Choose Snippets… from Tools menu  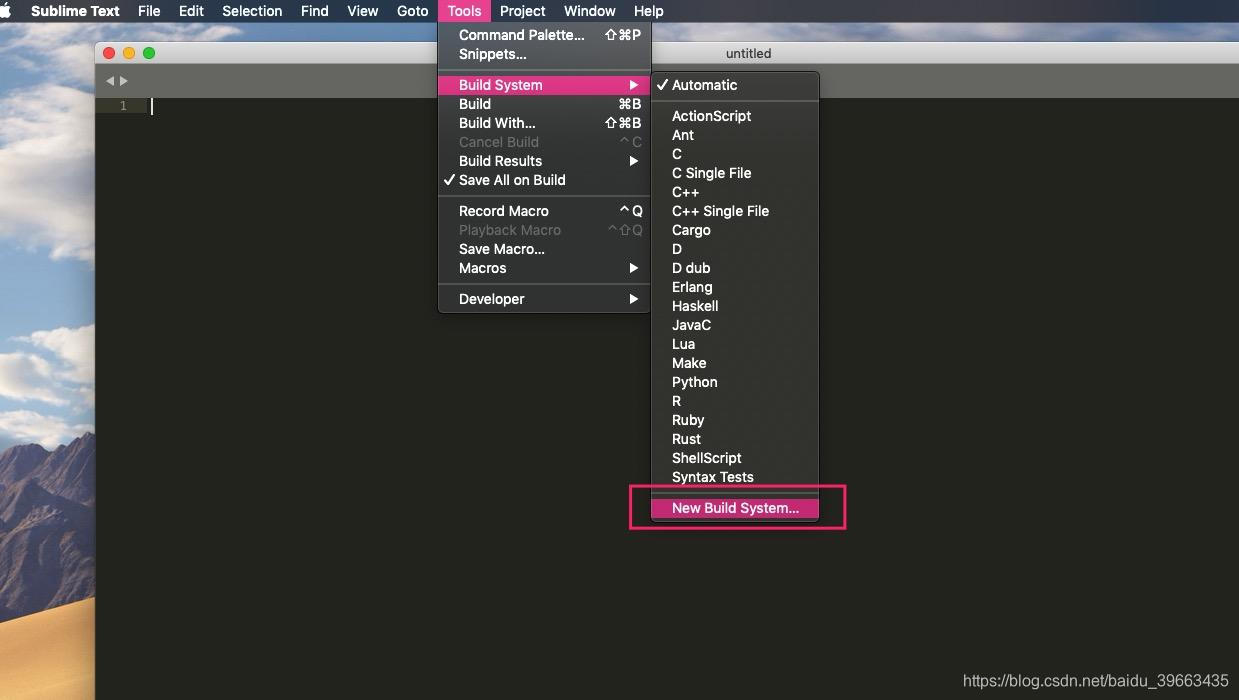(544, 54)
